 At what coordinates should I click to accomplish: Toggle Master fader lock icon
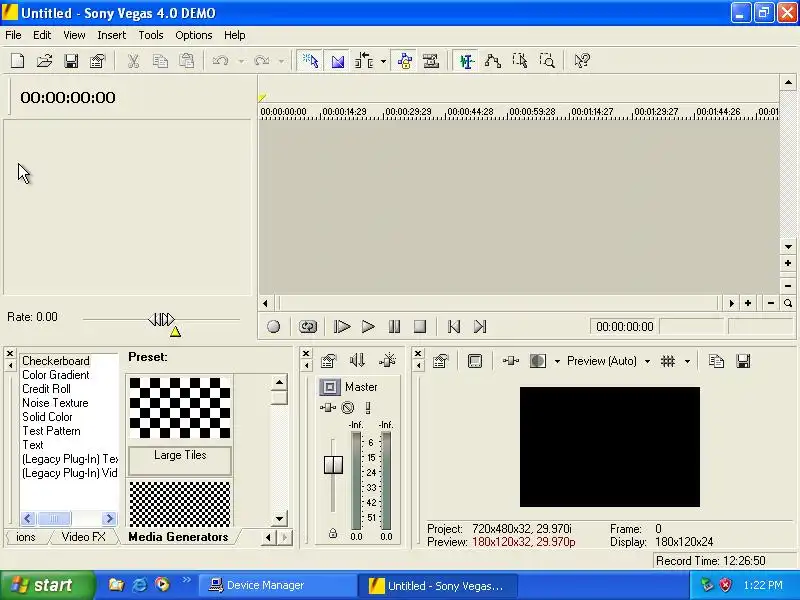tap(333, 534)
